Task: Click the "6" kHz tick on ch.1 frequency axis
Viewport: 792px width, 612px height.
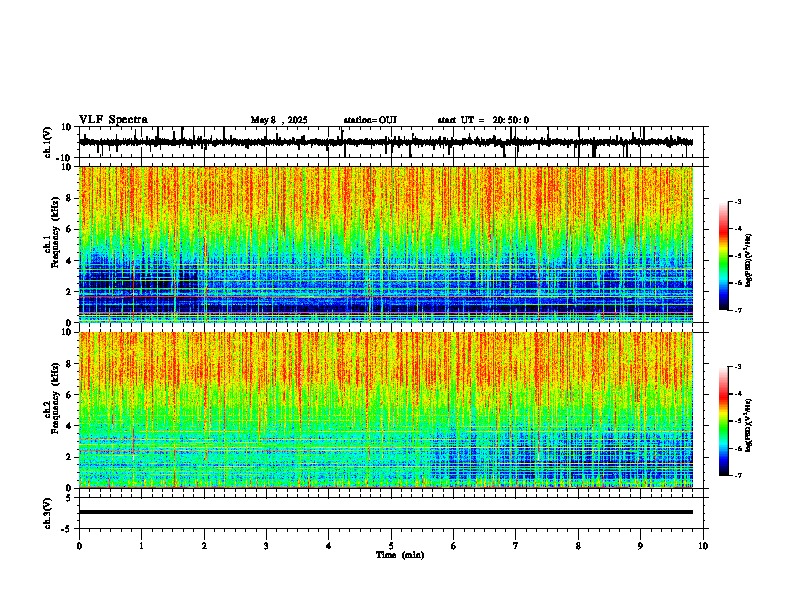Action: (70, 229)
